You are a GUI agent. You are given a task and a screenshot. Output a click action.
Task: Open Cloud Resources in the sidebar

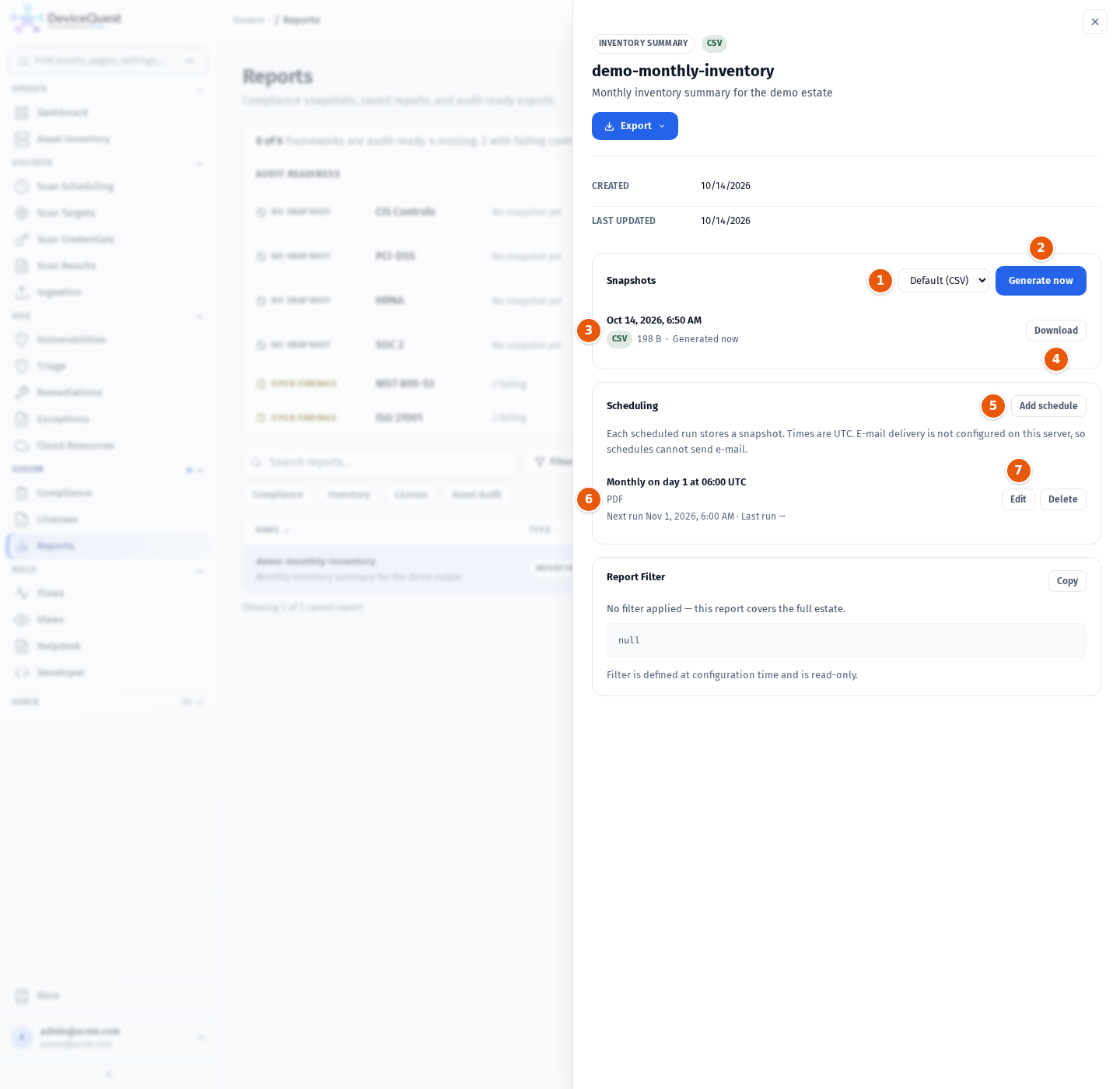pos(107,446)
